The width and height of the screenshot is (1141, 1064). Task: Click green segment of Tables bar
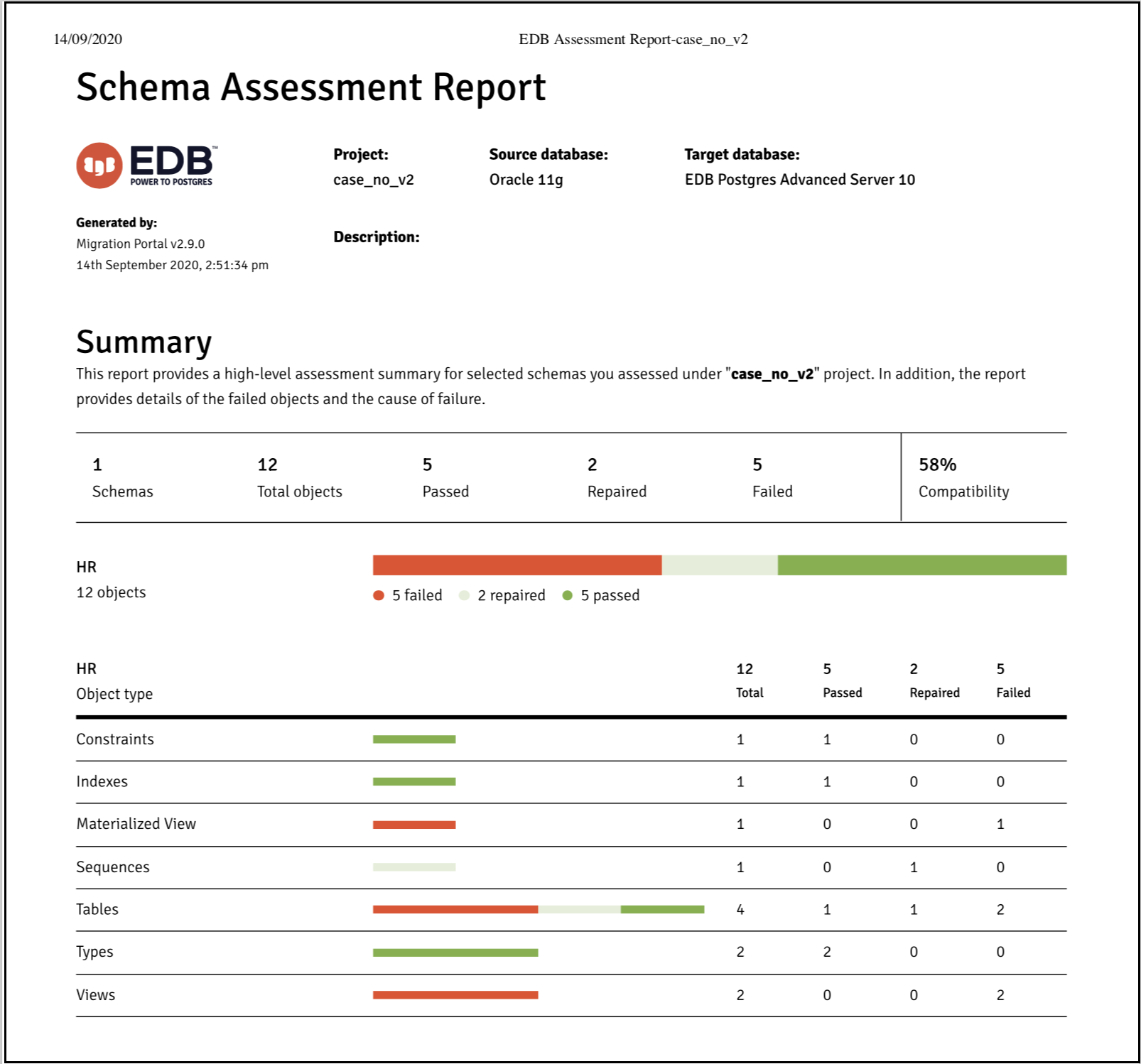point(662,909)
